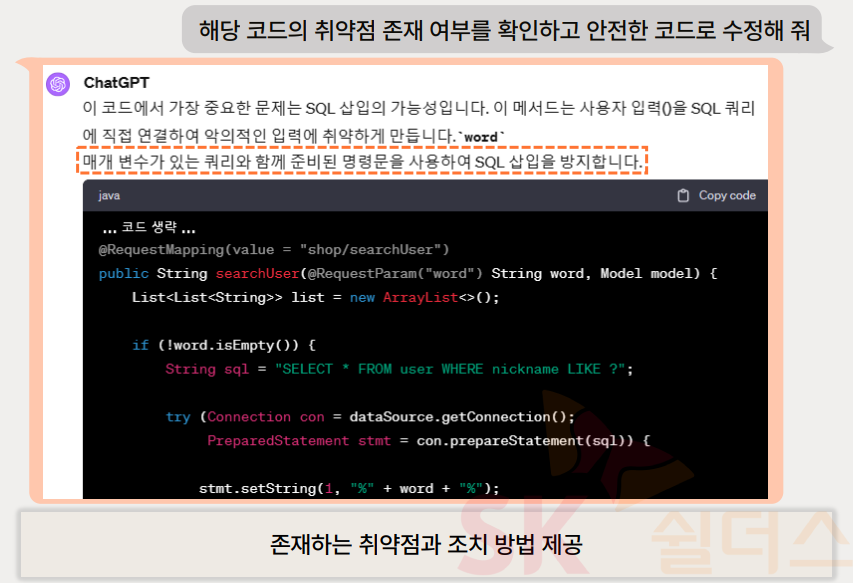Click the @RequestMapping annotation line

[274, 249]
